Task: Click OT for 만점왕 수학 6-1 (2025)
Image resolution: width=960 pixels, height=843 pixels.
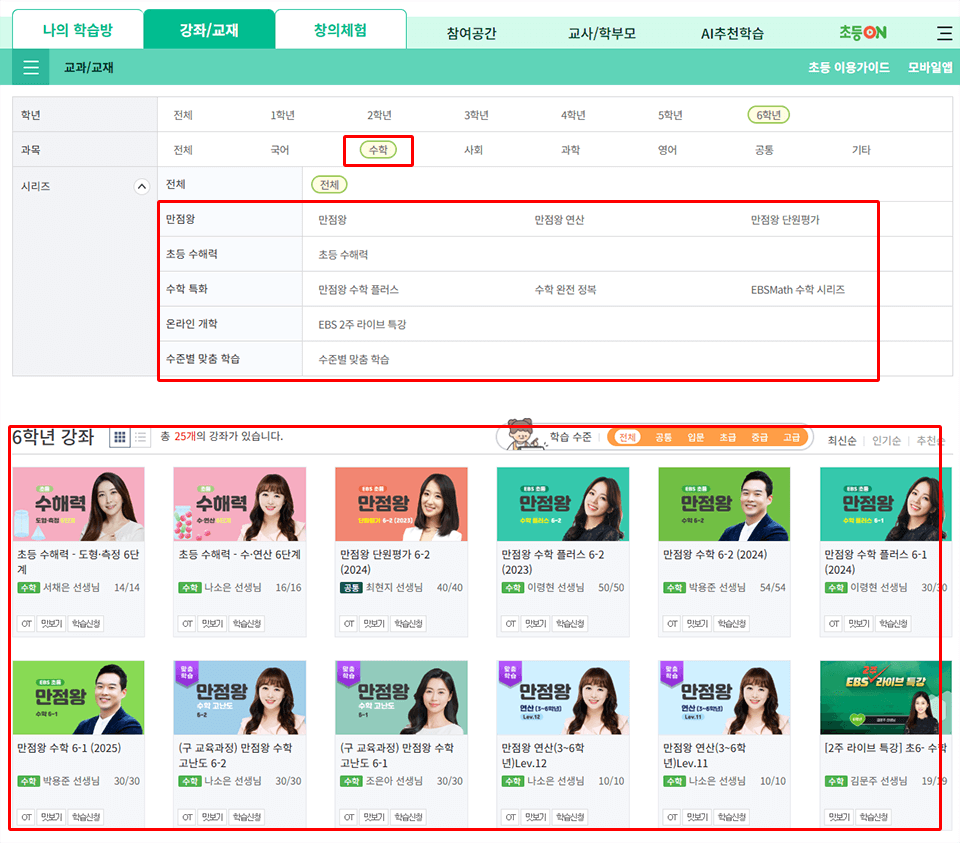Action: point(26,817)
